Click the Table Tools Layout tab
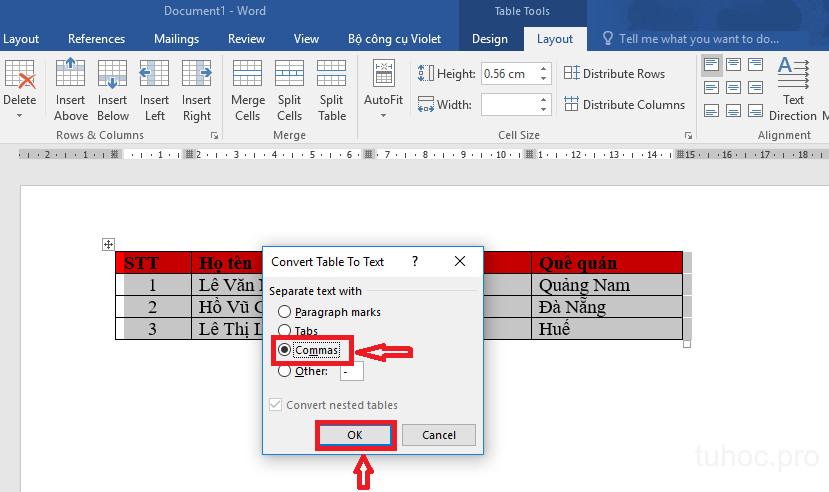The width and height of the screenshot is (829, 492). [555, 39]
